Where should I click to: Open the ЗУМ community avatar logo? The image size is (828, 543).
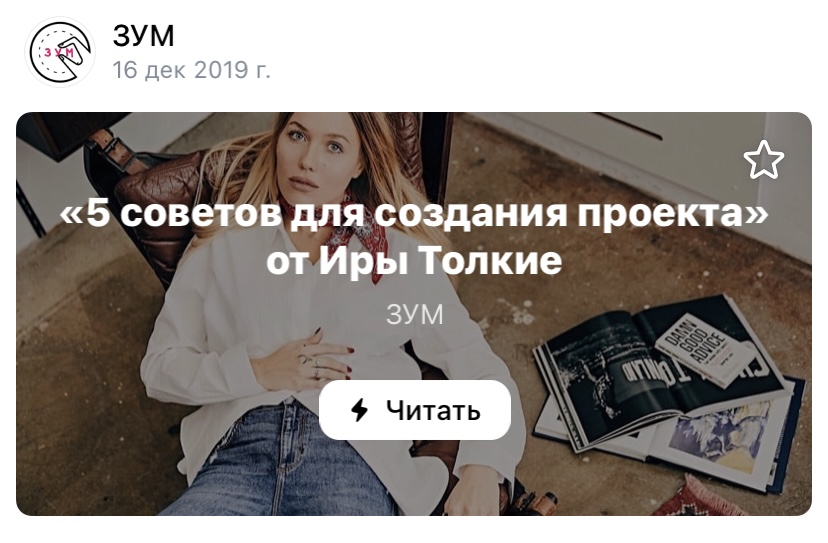click(60, 52)
